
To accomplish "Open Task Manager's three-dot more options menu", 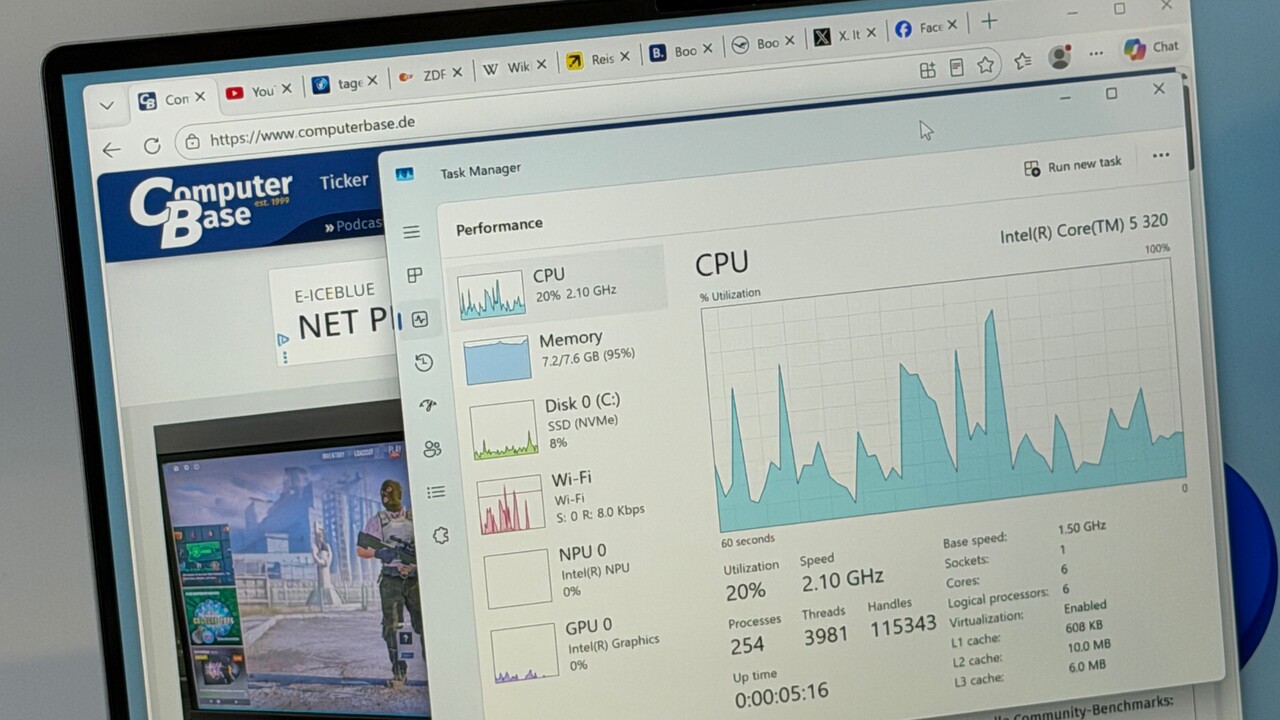I will click(1161, 156).
